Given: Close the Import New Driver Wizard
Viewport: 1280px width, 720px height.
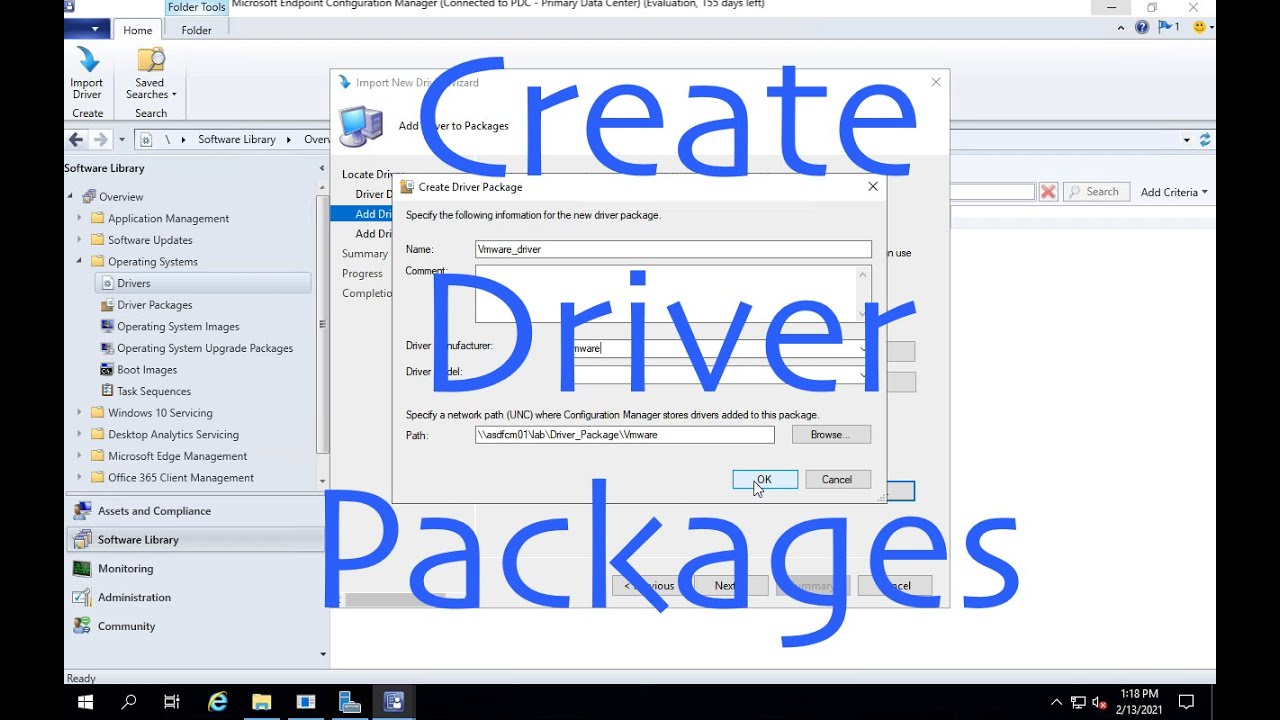Looking at the screenshot, I should click(x=936, y=82).
